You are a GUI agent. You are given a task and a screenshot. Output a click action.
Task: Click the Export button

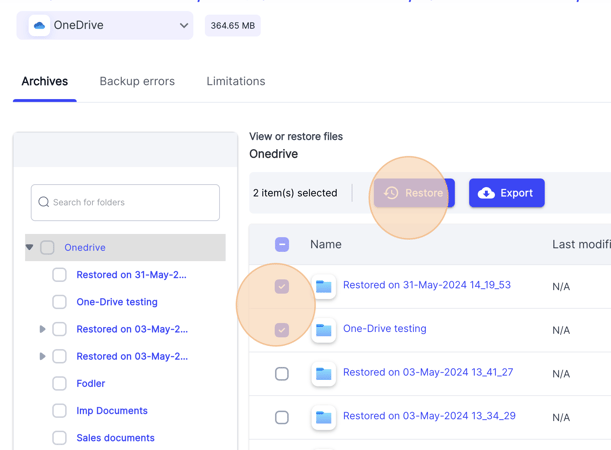click(507, 193)
